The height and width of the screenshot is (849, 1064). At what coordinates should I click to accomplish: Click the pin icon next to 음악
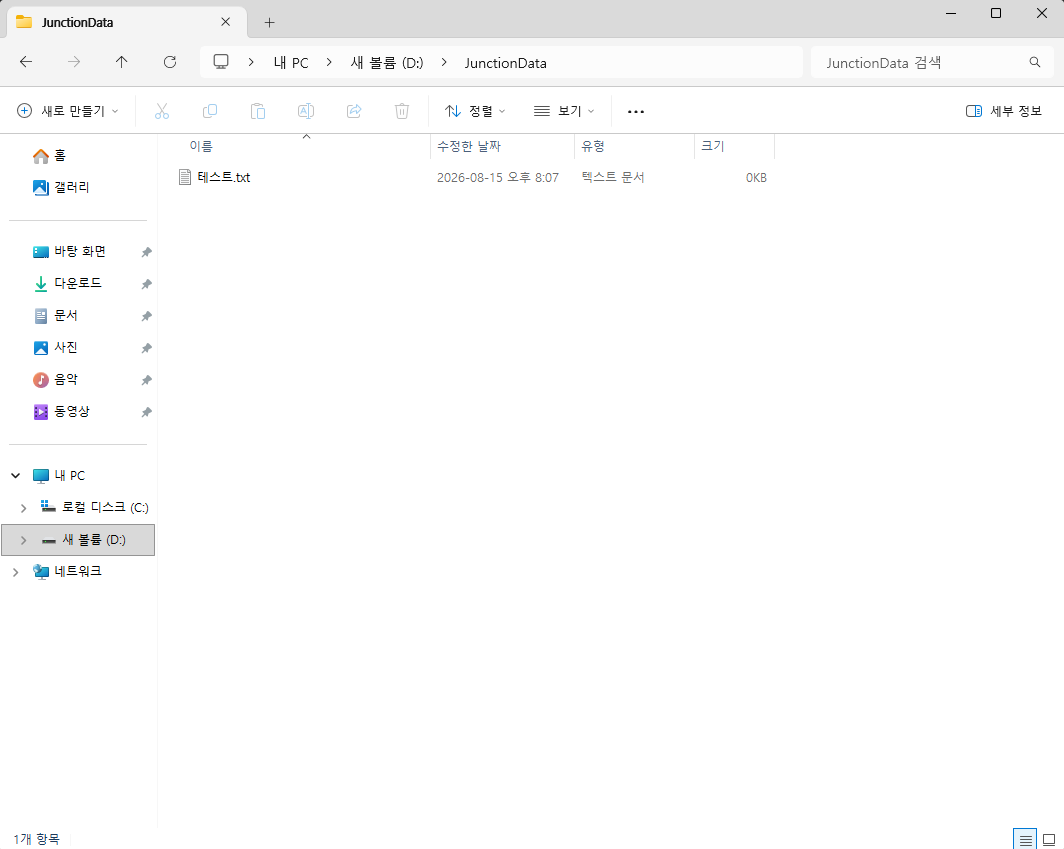tap(146, 380)
